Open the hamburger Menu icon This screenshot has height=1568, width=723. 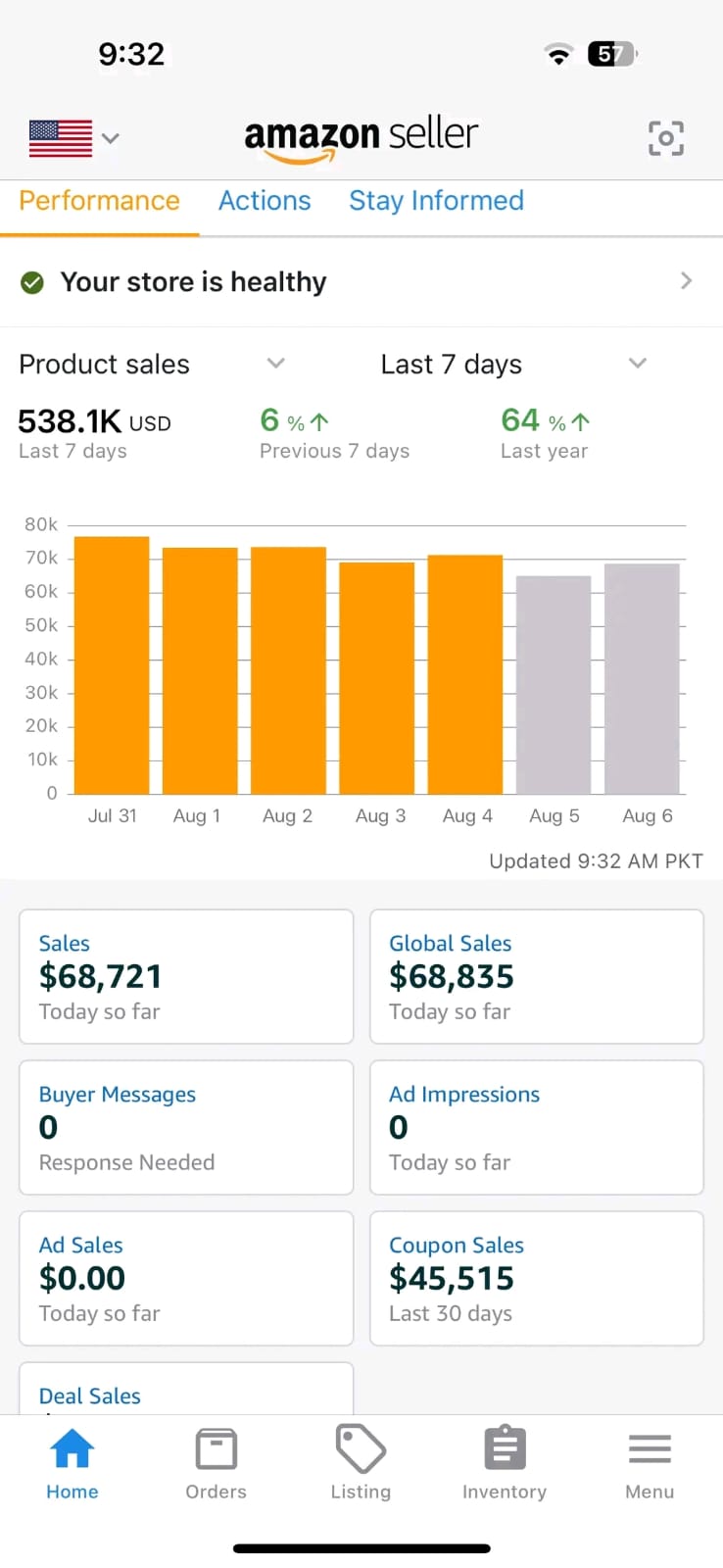[x=650, y=1449]
